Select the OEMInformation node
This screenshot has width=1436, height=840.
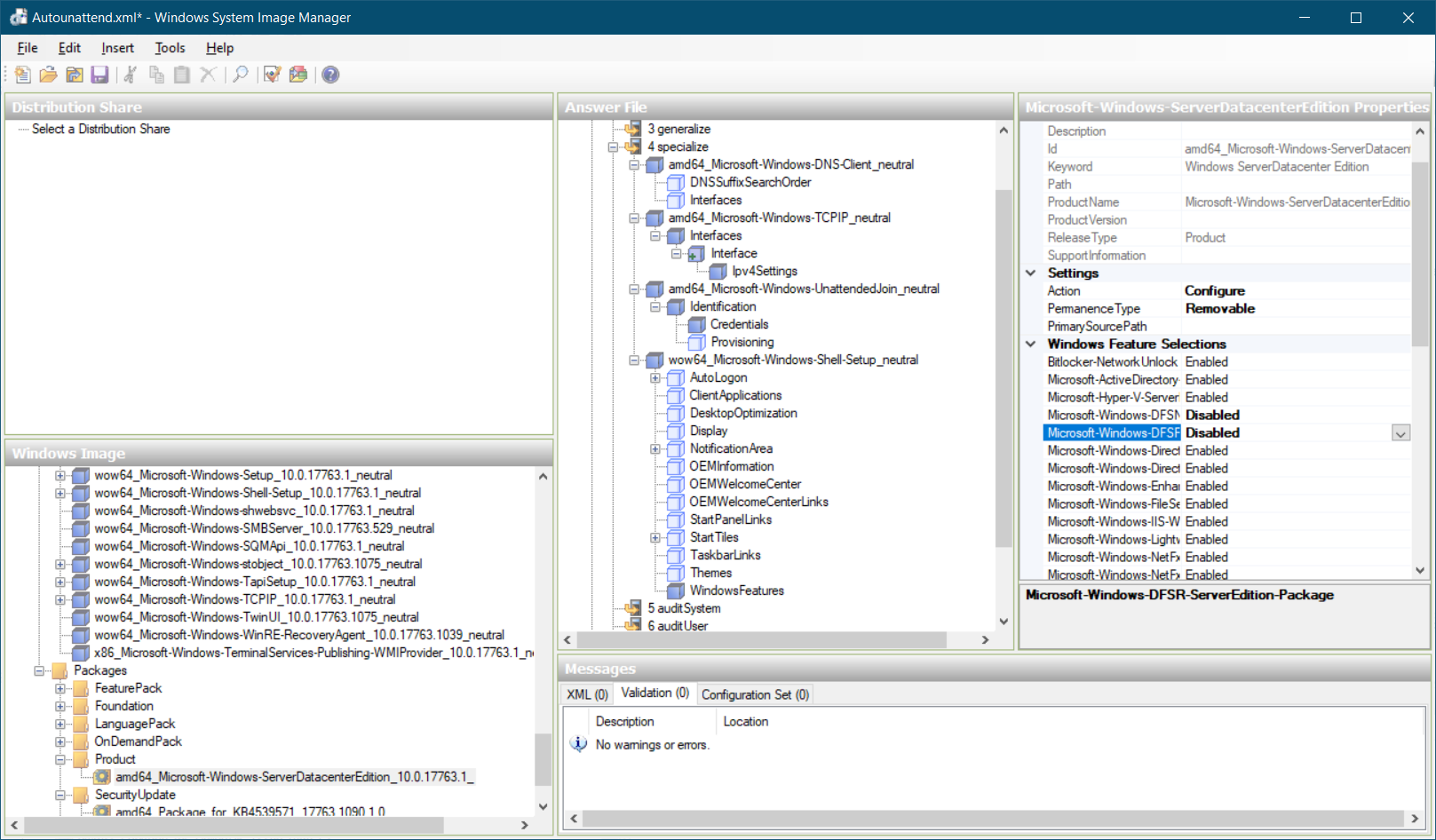(732, 466)
